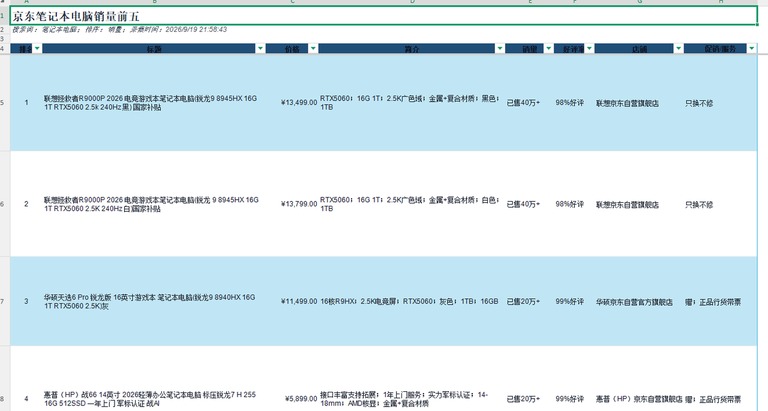
Task: Select 已售40万+ in the ¥13,499.00 row
Action: click(x=529, y=102)
